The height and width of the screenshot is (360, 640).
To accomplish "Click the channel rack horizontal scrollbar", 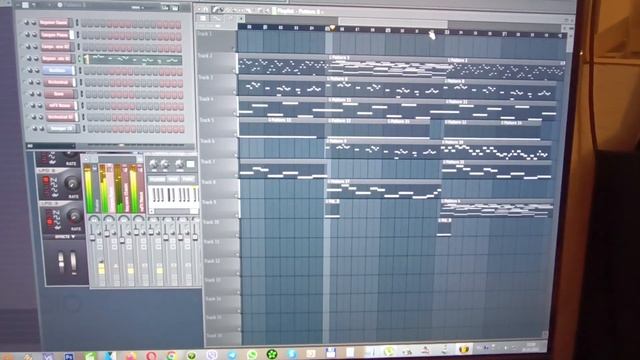I will [x=135, y=145].
